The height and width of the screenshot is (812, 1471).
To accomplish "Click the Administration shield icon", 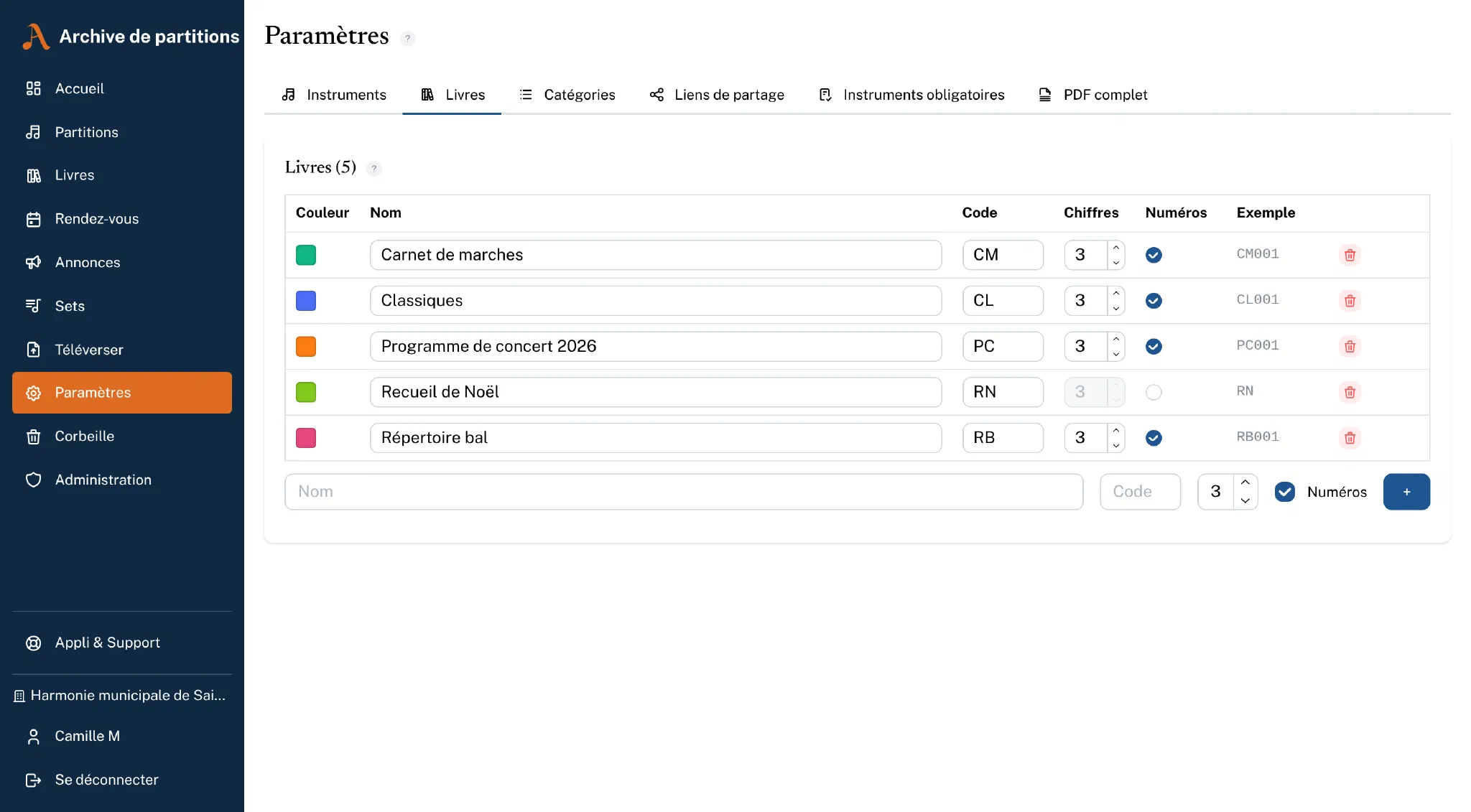I will pyautogui.click(x=33, y=480).
